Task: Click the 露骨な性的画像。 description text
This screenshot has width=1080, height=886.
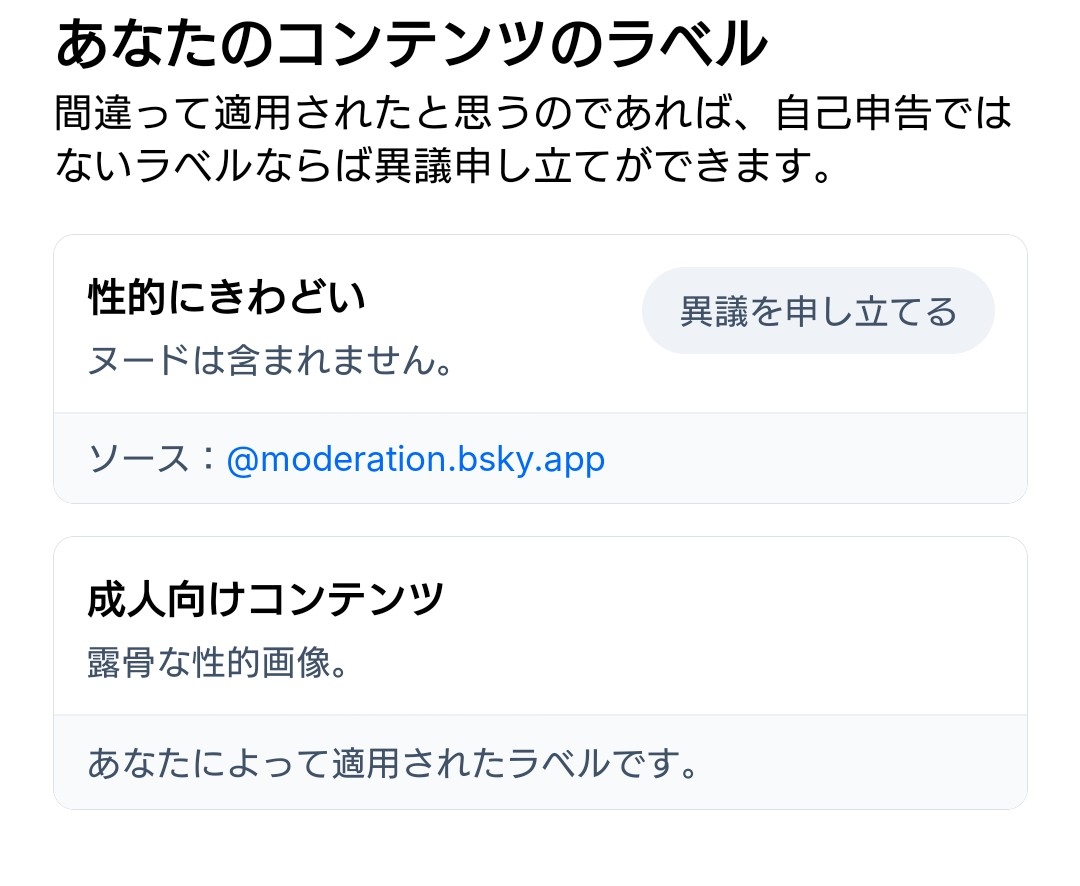Action: pos(217,662)
